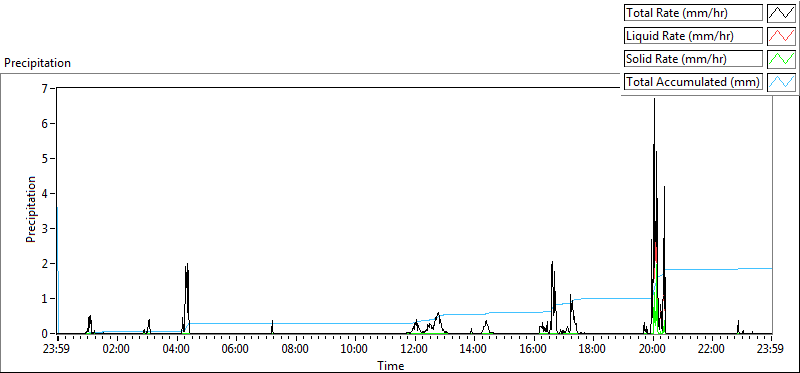Click the Liquid Rate red line style icon
The height and width of the screenshot is (373, 800).
782,36
